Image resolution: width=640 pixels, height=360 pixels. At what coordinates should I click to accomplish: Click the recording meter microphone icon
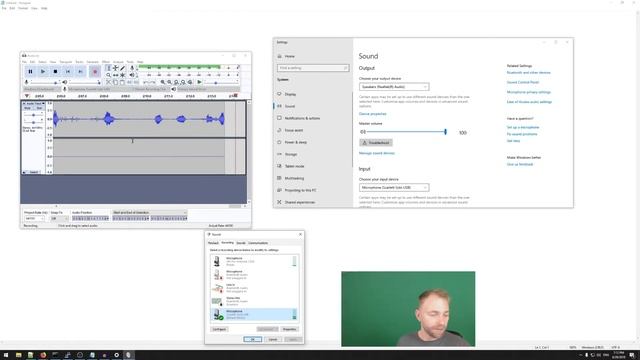[x=132, y=68]
